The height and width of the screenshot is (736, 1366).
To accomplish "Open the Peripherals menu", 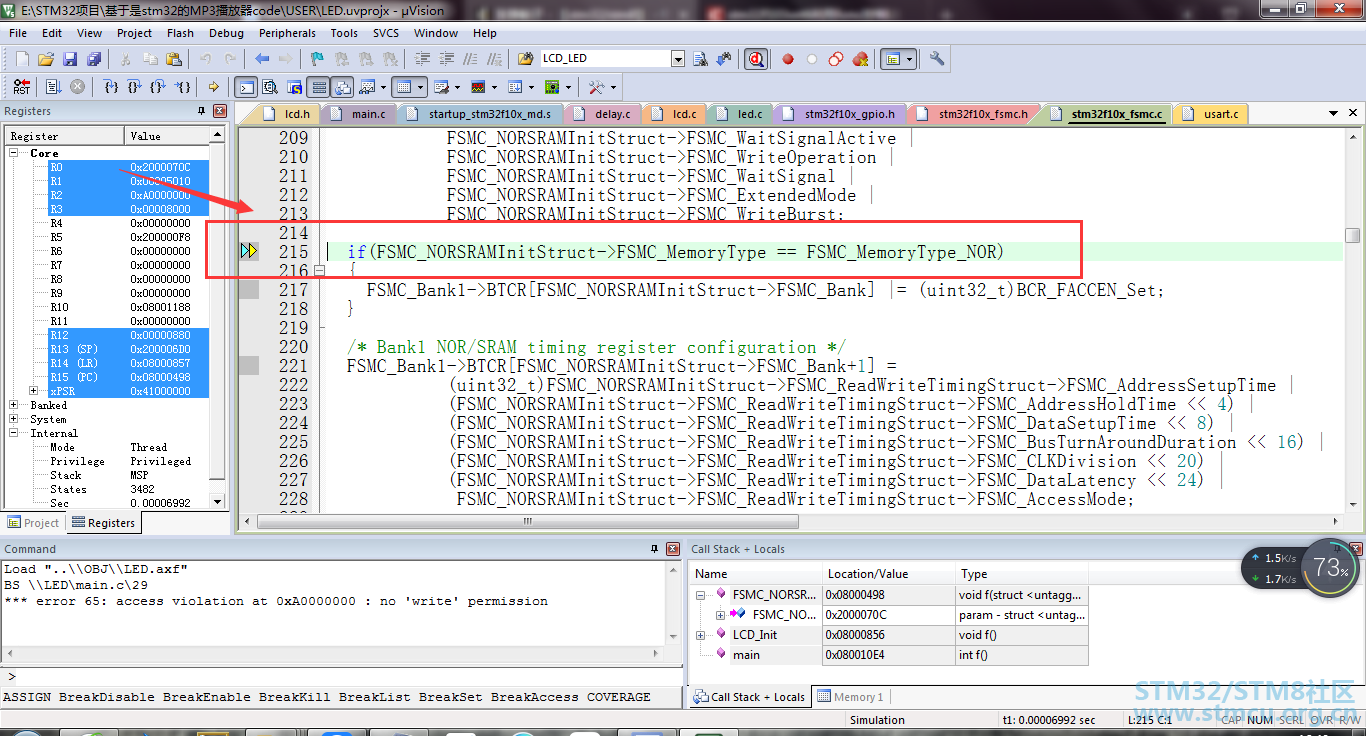I will tap(287, 33).
